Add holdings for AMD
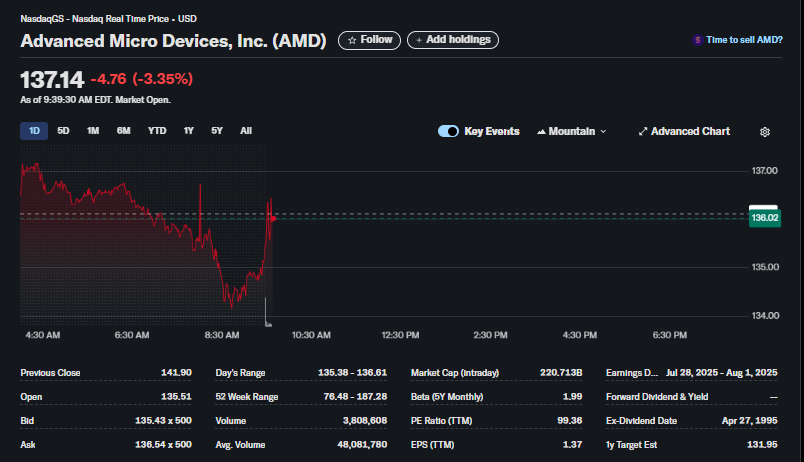The height and width of the screenshot is (462, 804). (x=453, y=40)
